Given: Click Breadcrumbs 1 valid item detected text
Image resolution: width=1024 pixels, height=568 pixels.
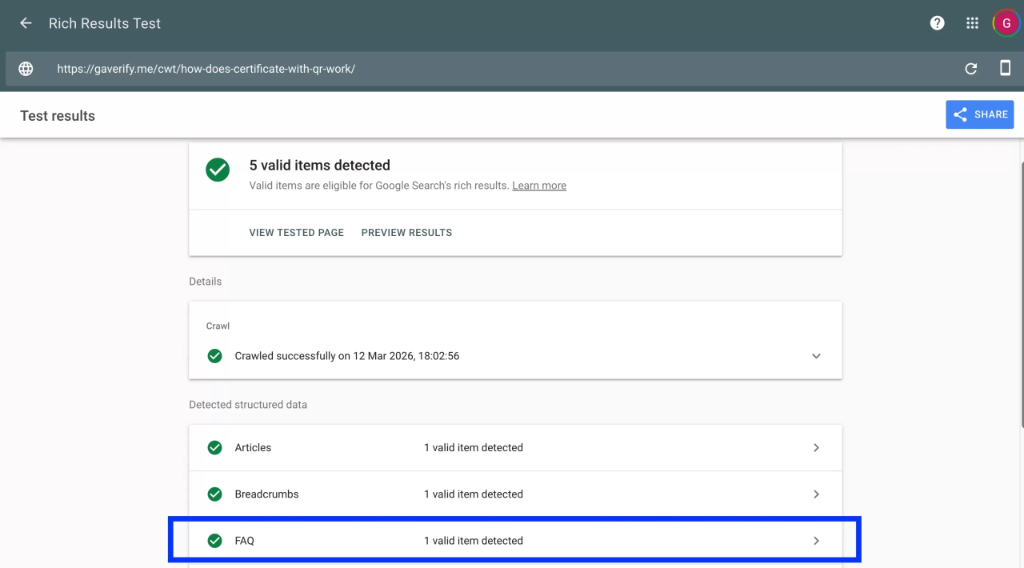Looking at the screenshot, I should pyautogui.click(x=473, y=494).
